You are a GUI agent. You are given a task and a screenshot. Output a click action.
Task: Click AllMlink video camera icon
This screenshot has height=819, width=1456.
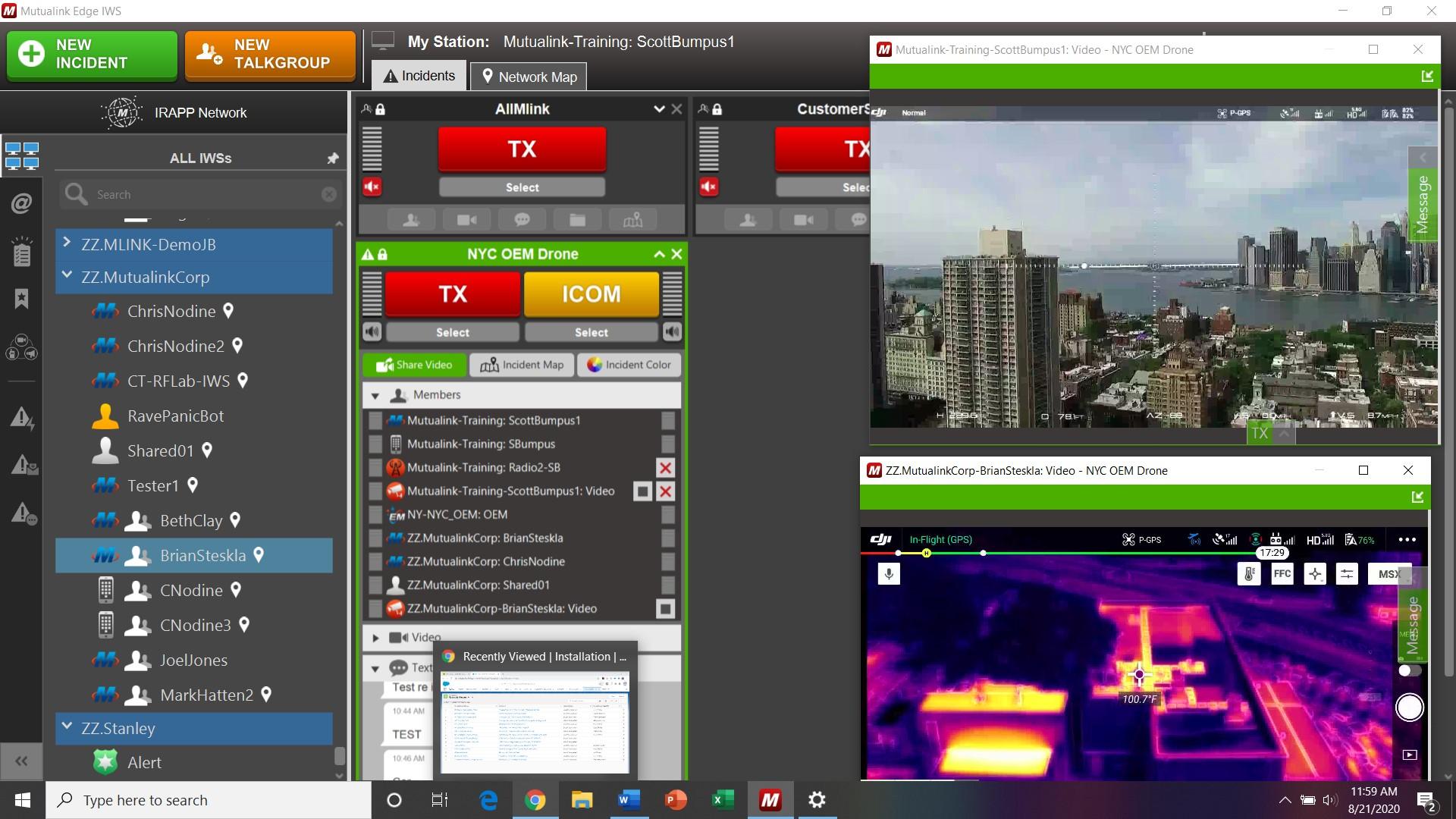tap(466, 220)
